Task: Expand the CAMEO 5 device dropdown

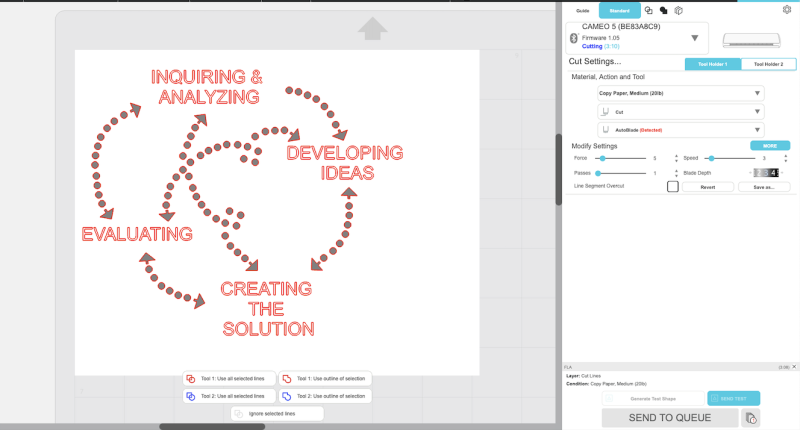Action: [x=695, y=38]
